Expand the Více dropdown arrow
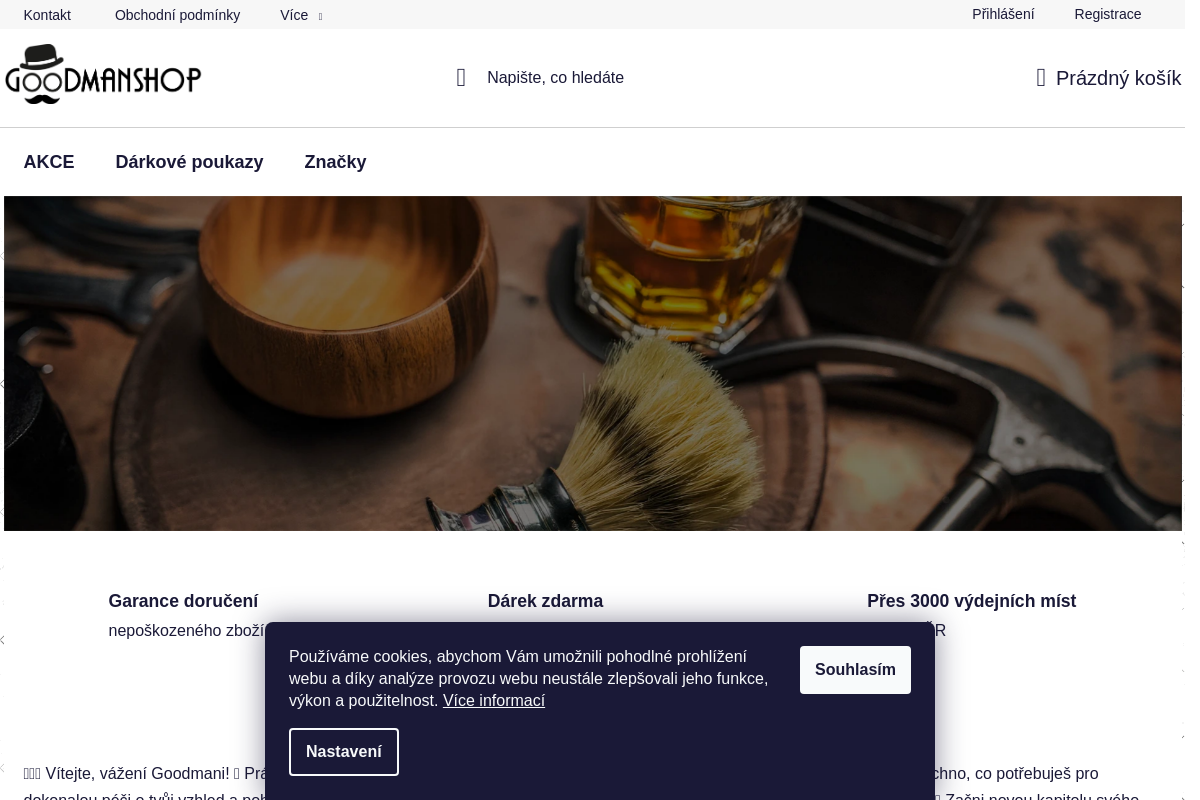The height and width of the screenshot is (800, 1200). point(320,17)
